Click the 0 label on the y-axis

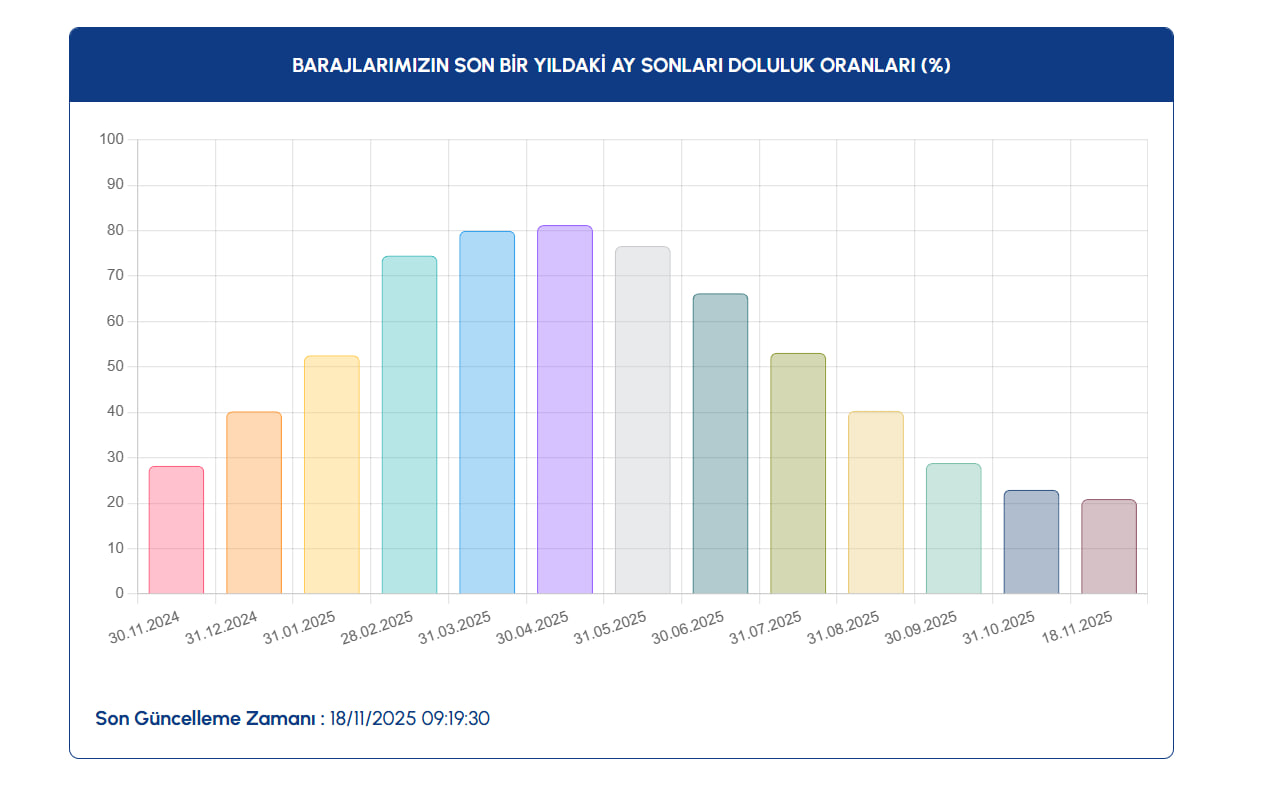click(x=119, y=593)
